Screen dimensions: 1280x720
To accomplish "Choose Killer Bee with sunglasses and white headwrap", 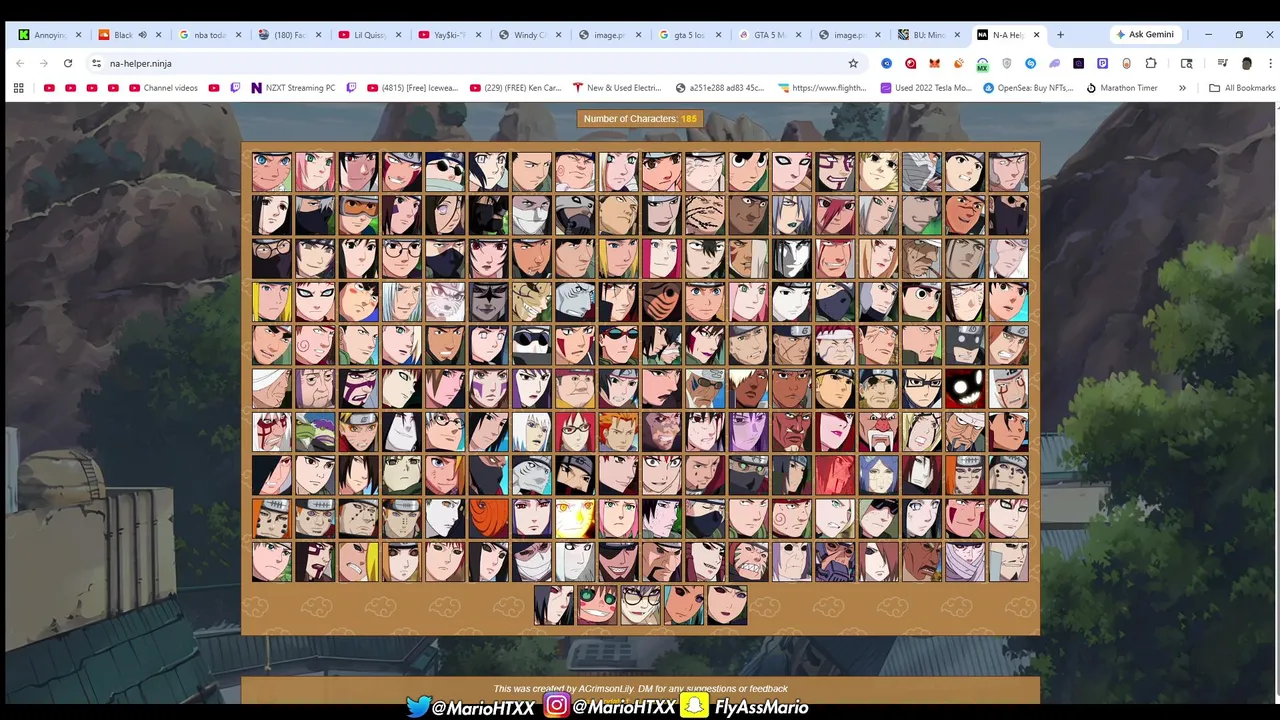I will [705, 388].
